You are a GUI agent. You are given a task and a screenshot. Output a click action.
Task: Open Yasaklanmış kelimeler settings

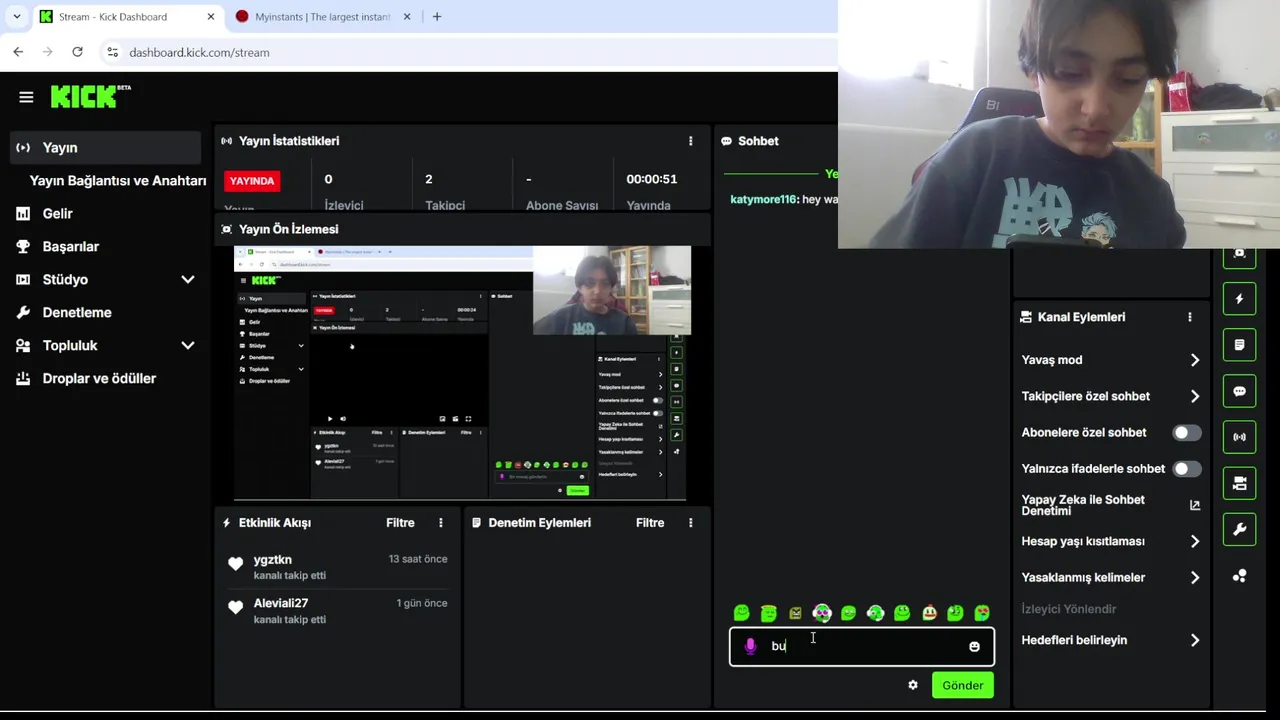click(x=1110, y=577)
